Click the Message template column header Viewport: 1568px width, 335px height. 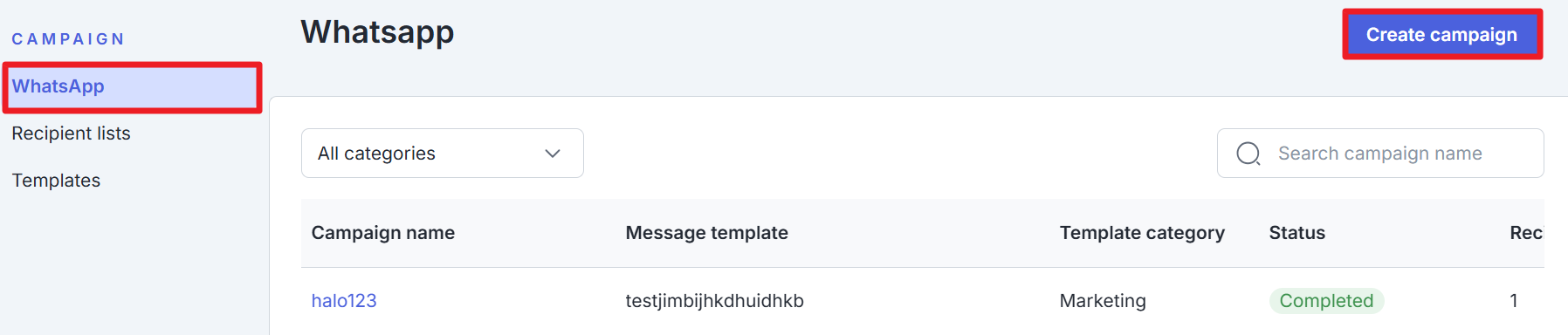pyautogui.click(x=707, y=233)
